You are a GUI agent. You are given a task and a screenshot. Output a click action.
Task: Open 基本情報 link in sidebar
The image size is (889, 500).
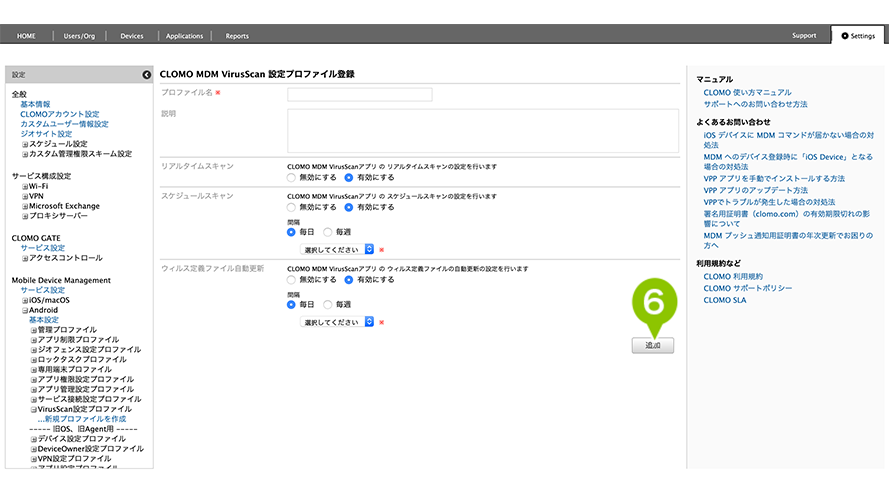(35, 104)
